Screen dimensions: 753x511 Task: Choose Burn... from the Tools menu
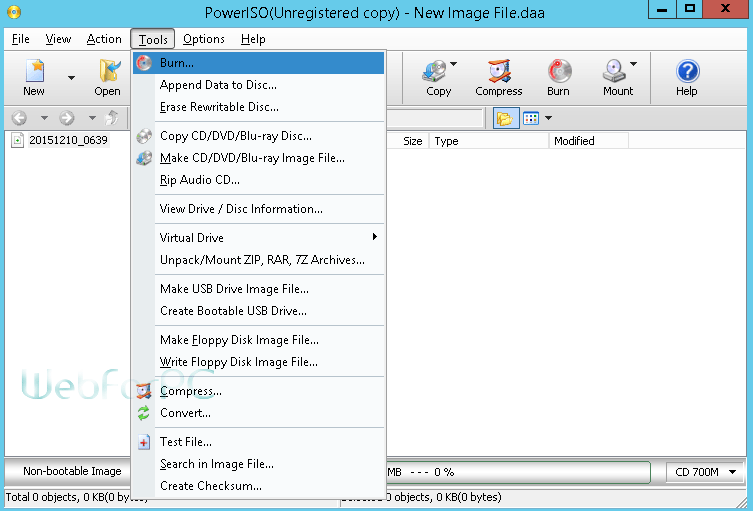tap(258, 63)
